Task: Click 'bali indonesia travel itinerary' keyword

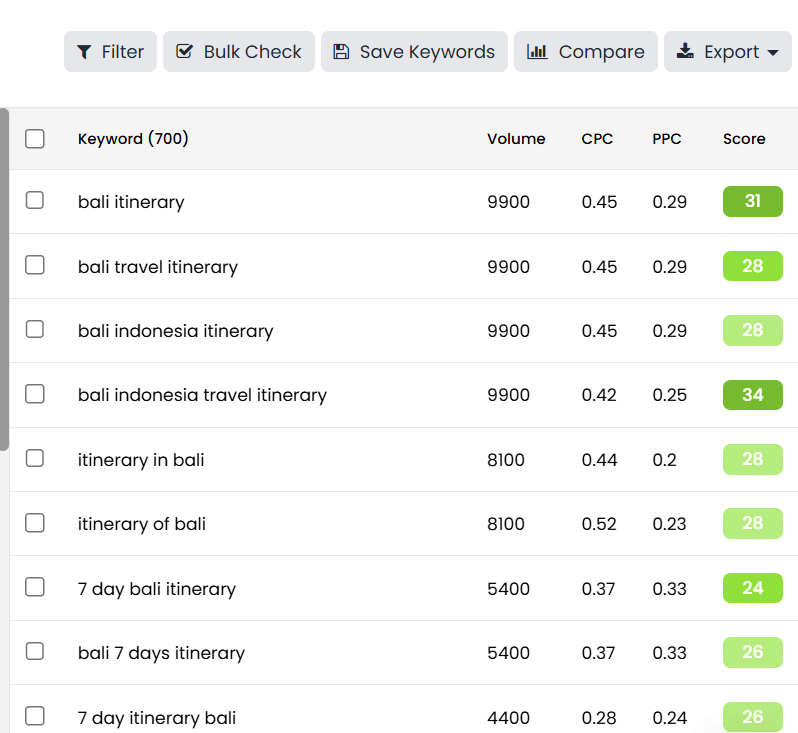Action: click(202, 395)
